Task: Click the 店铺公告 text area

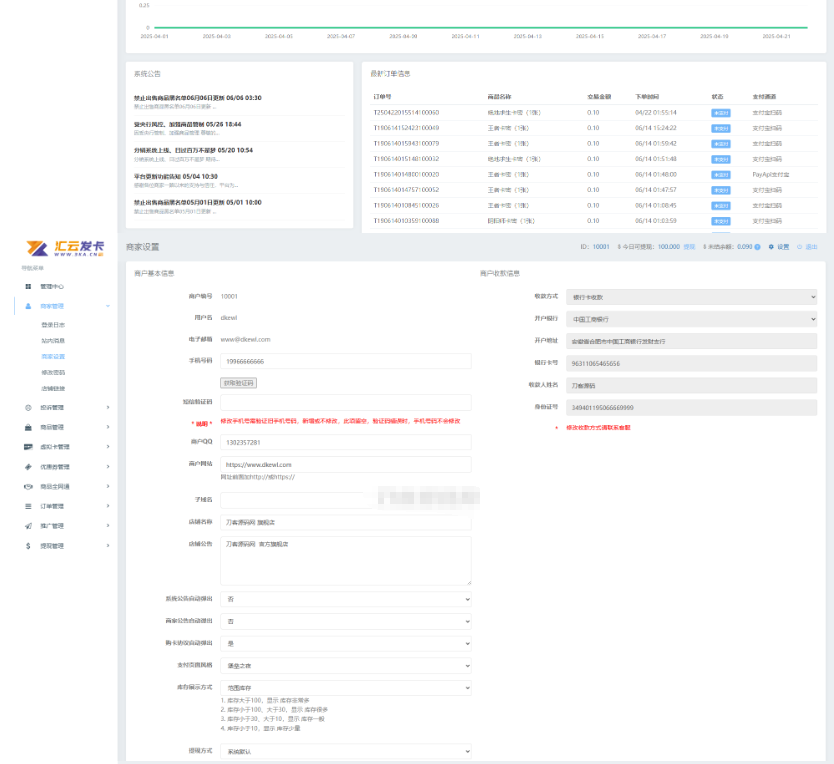Action: click(345, 560)
